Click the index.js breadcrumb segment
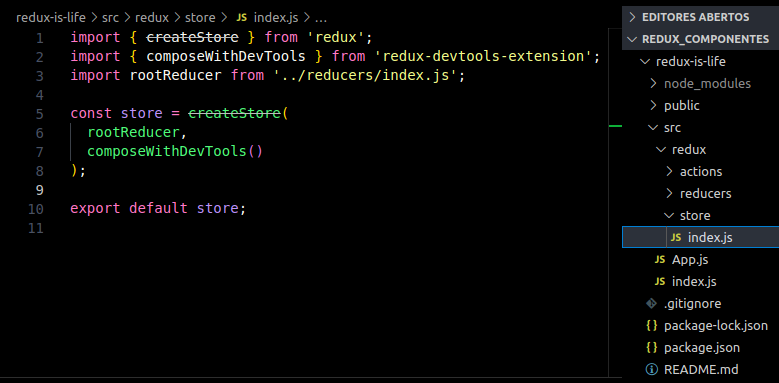This screenshot has height=383, width=779. [x=276, y=18]
